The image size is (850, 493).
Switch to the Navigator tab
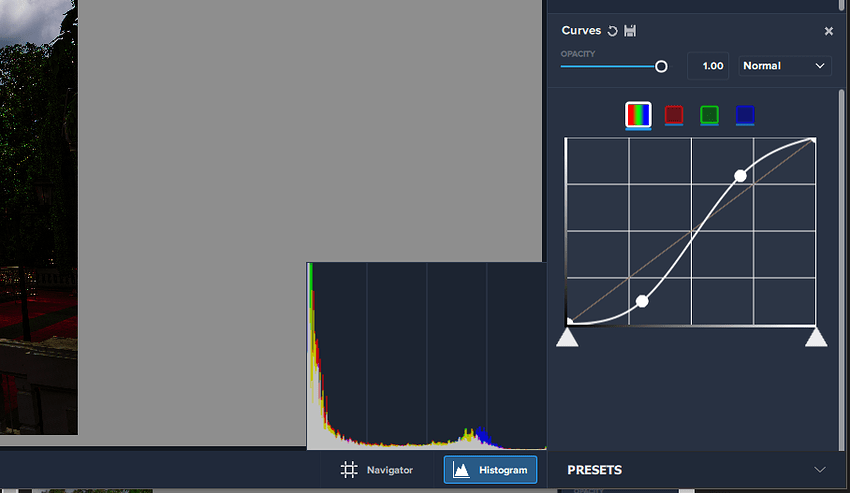coord(377,470)
